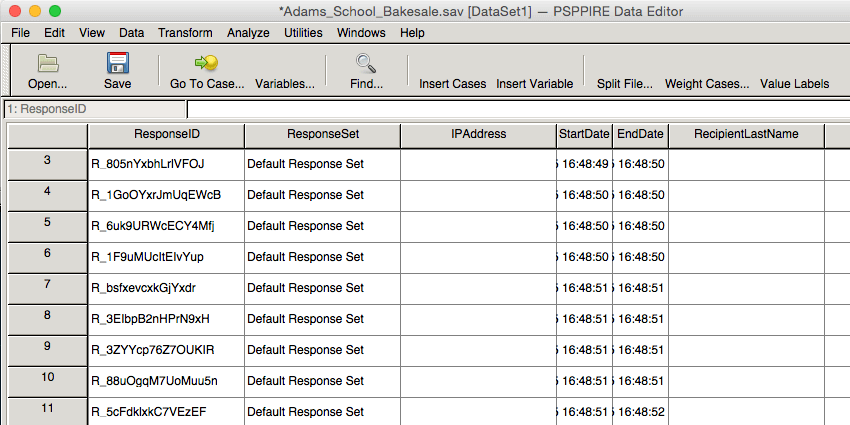The height and width of the screenshot is (425, 850).
Task: Launch Find with magnifying glass icon
Action: 366,63
